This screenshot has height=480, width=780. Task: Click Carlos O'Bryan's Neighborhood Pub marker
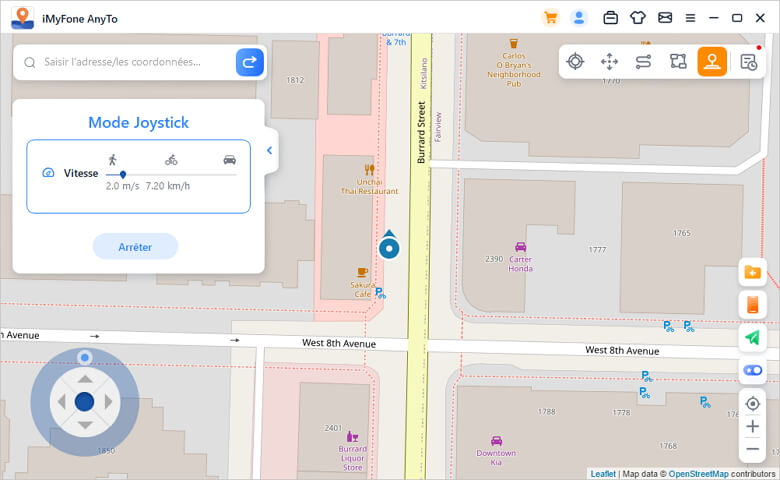coord(514,44)
